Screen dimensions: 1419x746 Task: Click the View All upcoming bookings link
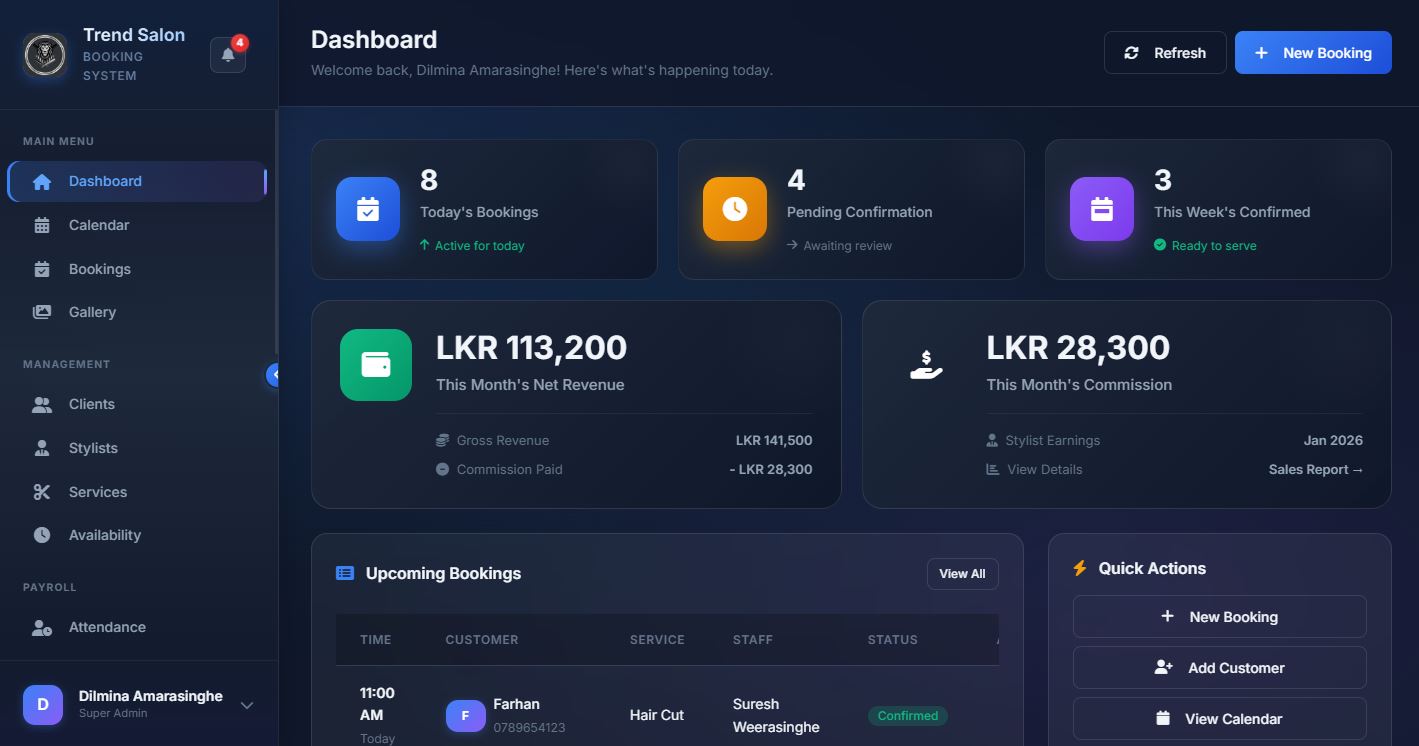click(x=961, y=573)
